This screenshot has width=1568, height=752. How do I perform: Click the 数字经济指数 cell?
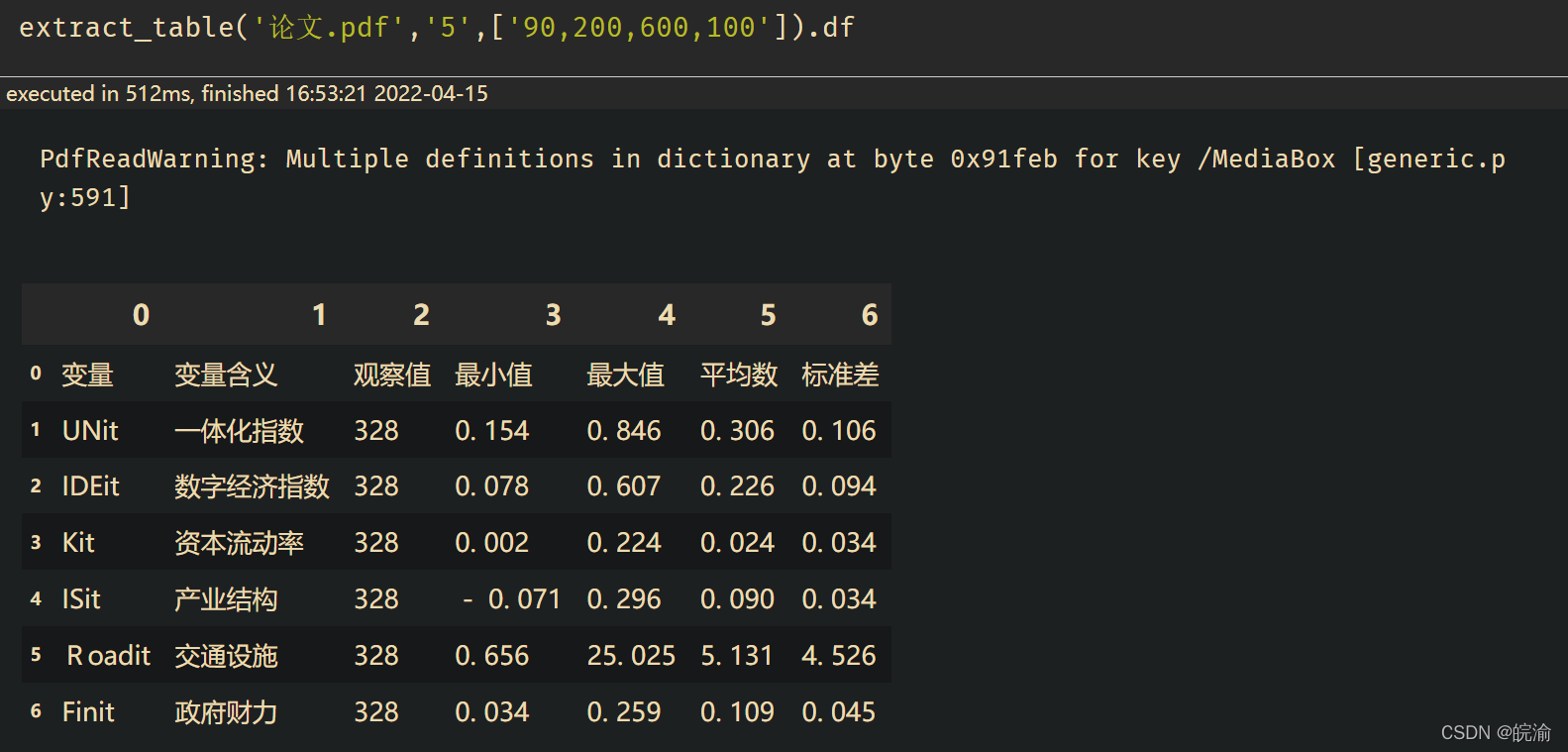pos(252,486)
